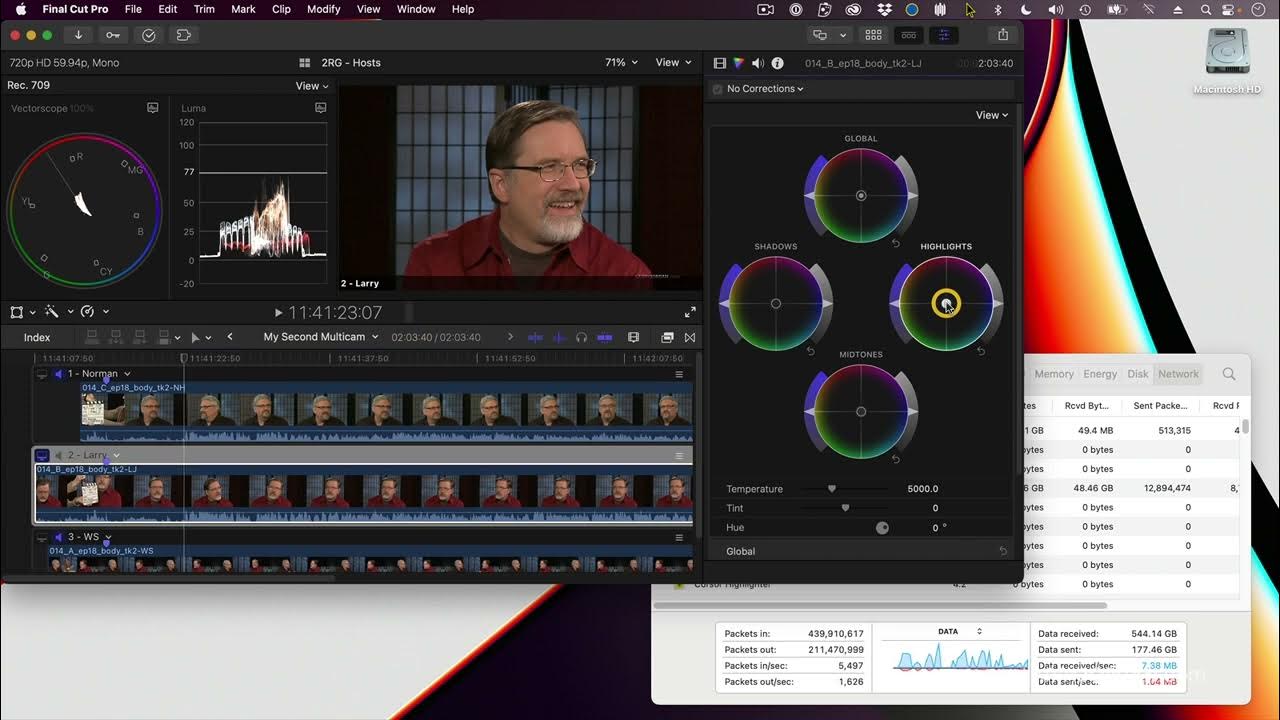The width and height of the screenshot is (1280, 720).
Task: Click the Extensions puzzle-piece icon
Action: click(184, 35)
